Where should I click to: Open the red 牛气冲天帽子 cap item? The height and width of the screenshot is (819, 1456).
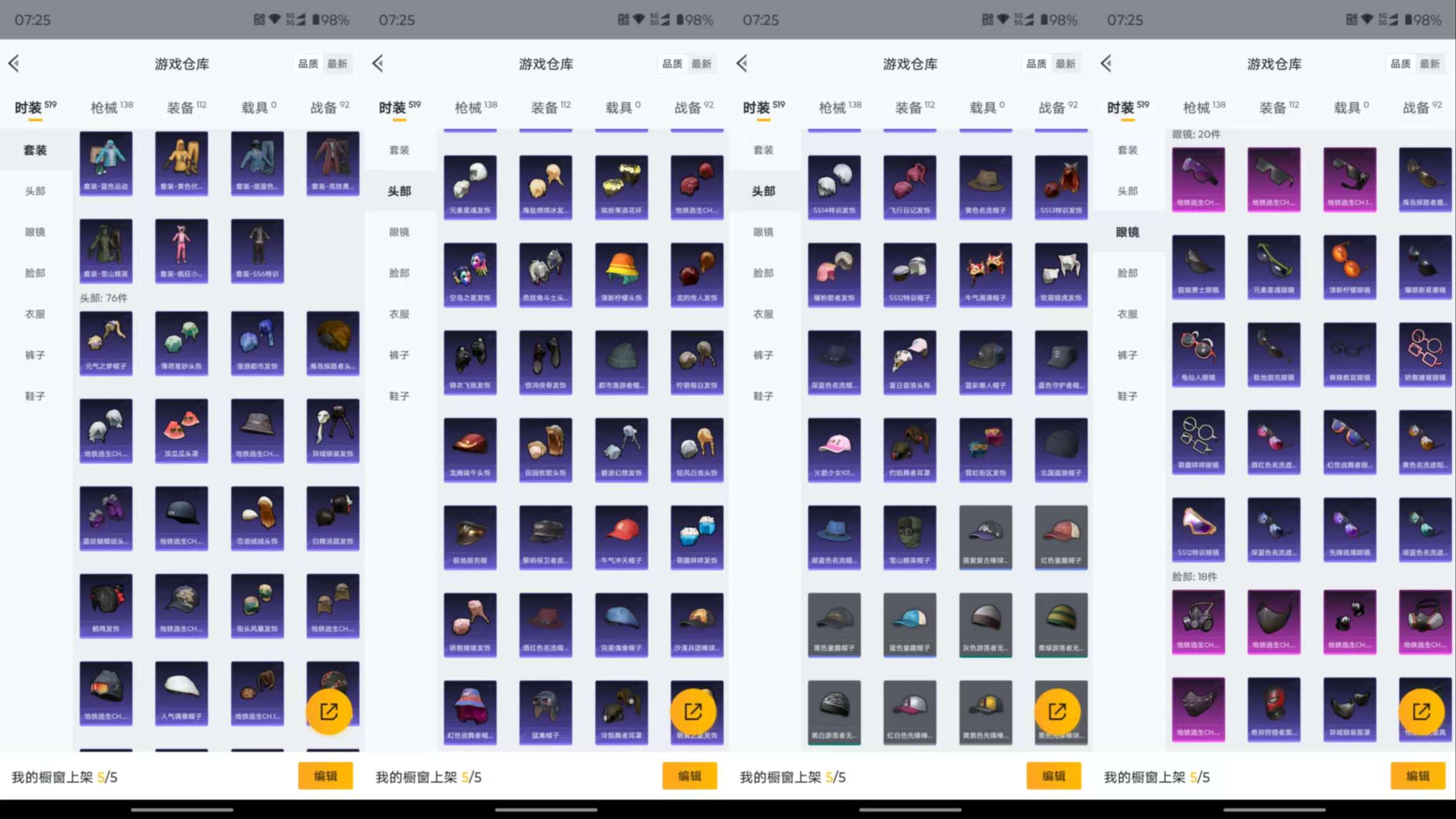[x=621, y=537]
